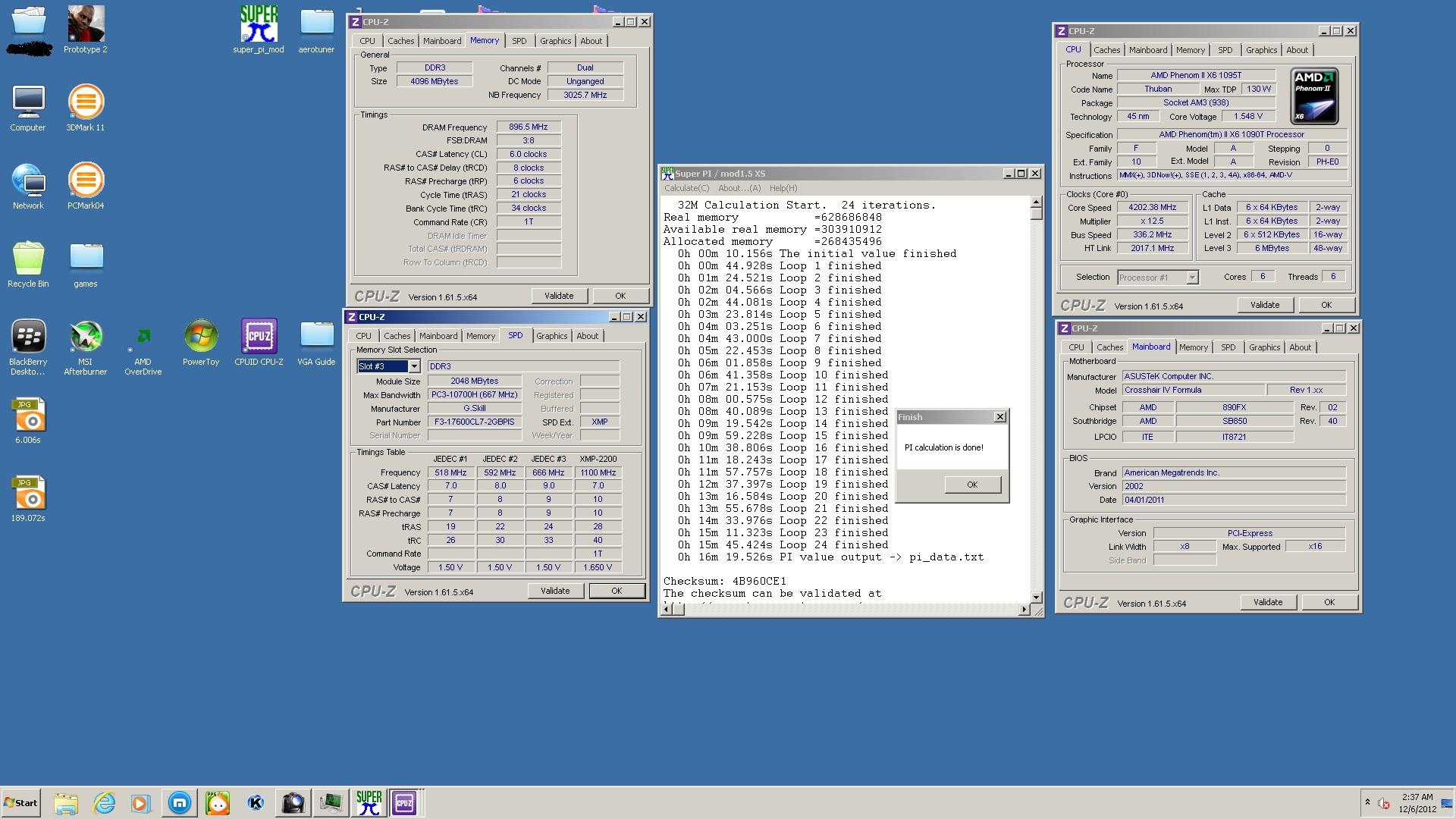Launch CPUID CPU-Z desktop shortcut
Image resolution: width=1456 pixels, height=819 pixels.
click(259, 342)
